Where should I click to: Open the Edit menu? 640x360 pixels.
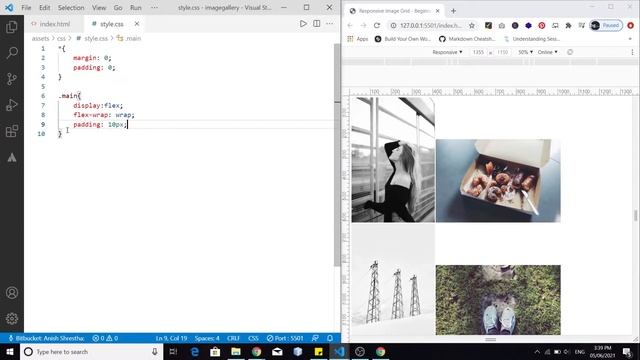(44, 8)
